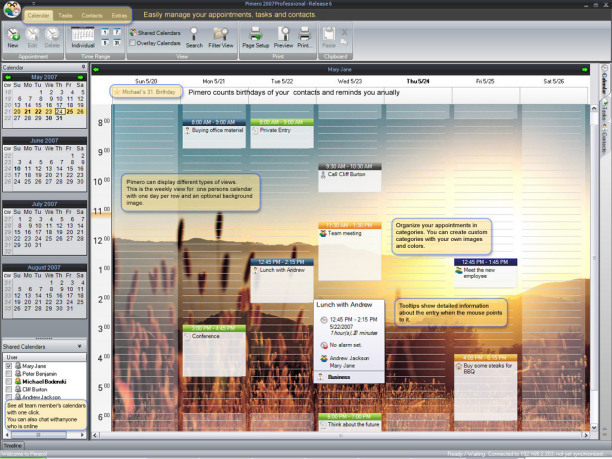The image size is (612, 459).
Task: Click the Copy icon below Cut
Action: coord(344,42)
